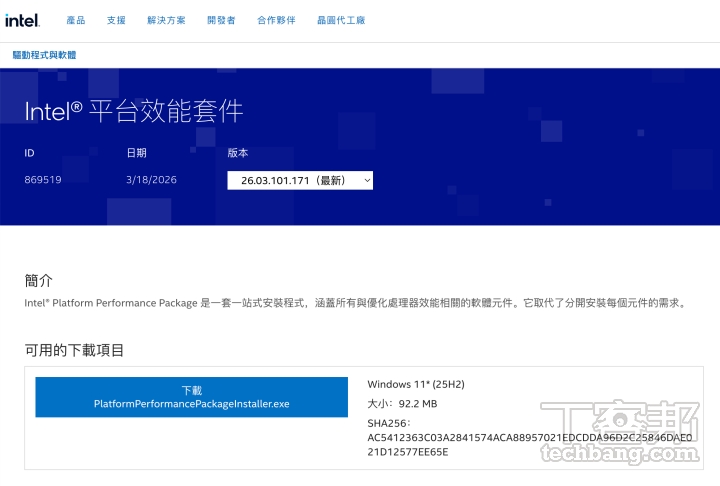This screenshot has height=486, width=720.
Task: Open the 開發者 menu
Action: point(221,20)
